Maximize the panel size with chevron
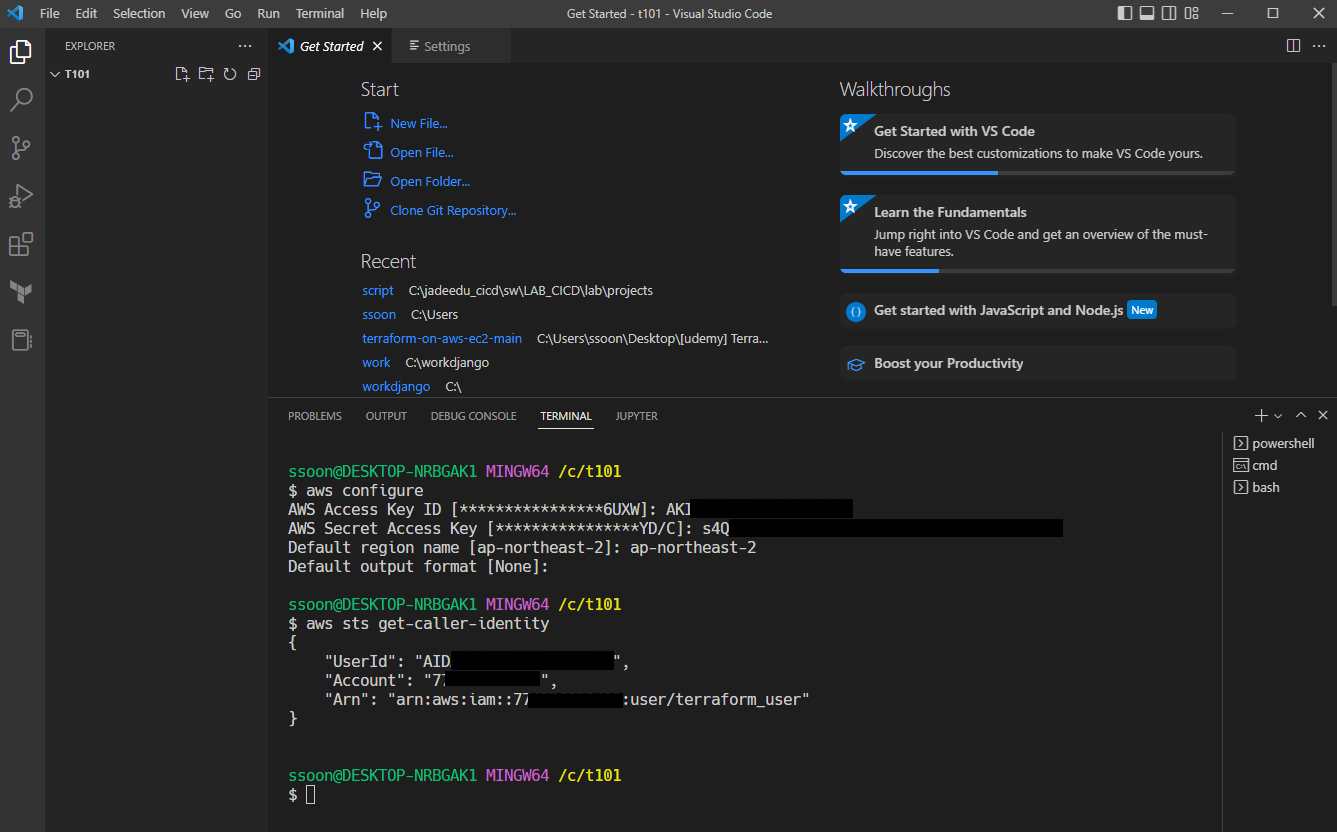 (x=1301, y=415)
